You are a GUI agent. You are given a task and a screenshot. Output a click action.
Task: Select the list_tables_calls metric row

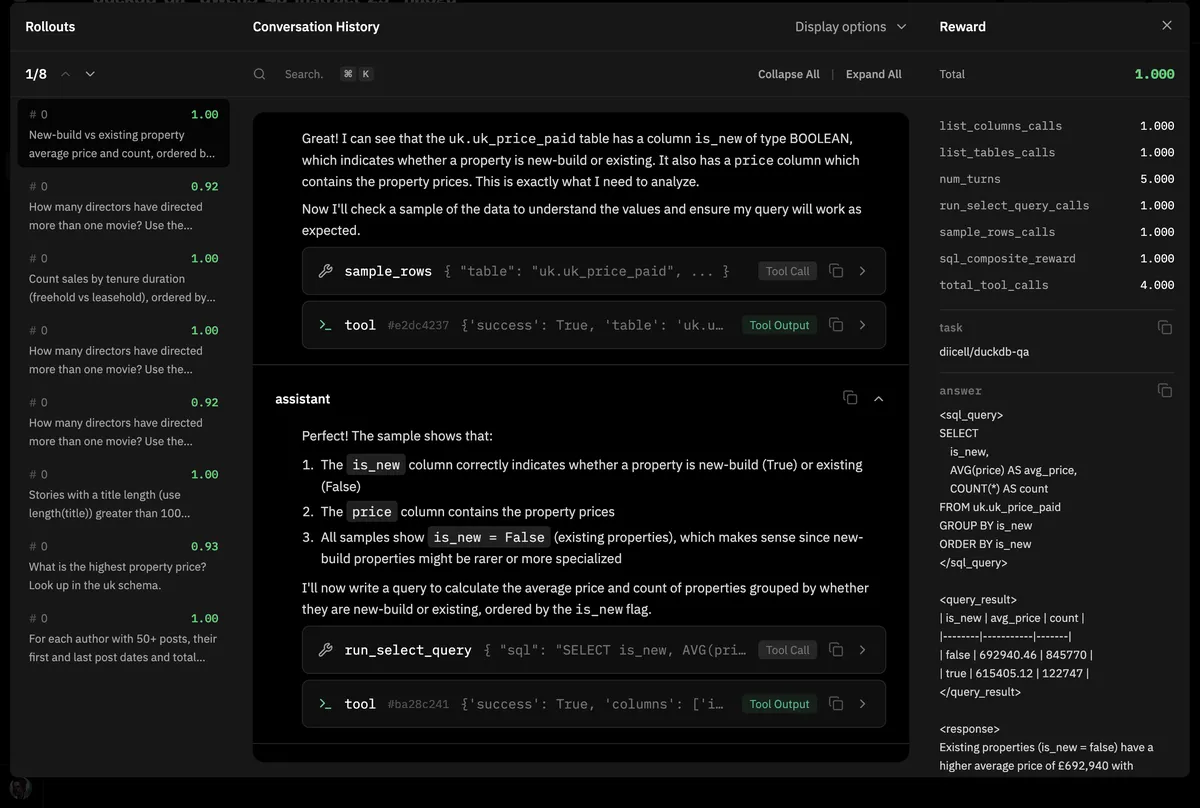click(x=1057, y=152)
